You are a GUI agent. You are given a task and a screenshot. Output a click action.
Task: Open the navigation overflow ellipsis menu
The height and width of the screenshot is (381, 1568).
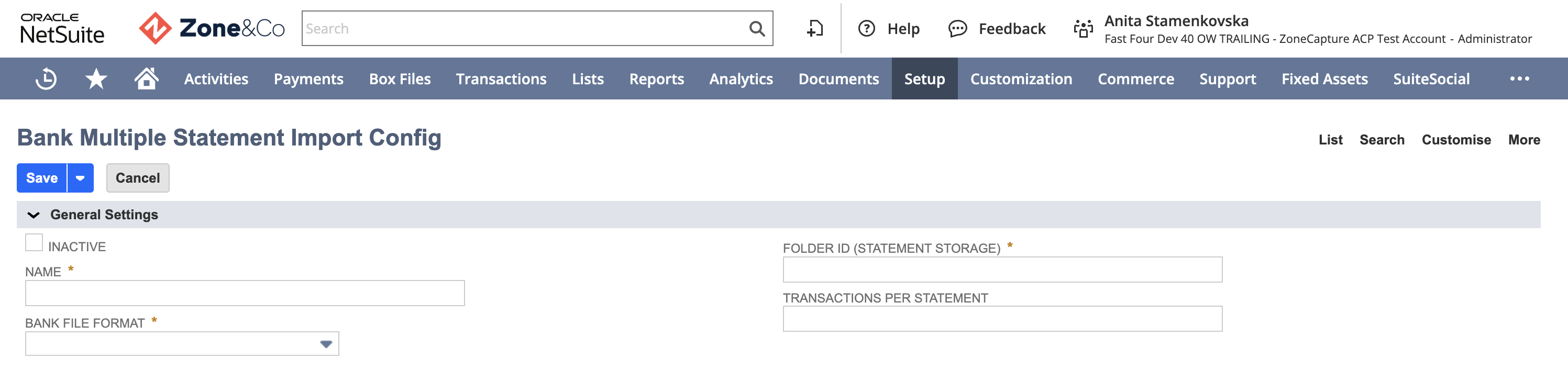[1519, 79]
